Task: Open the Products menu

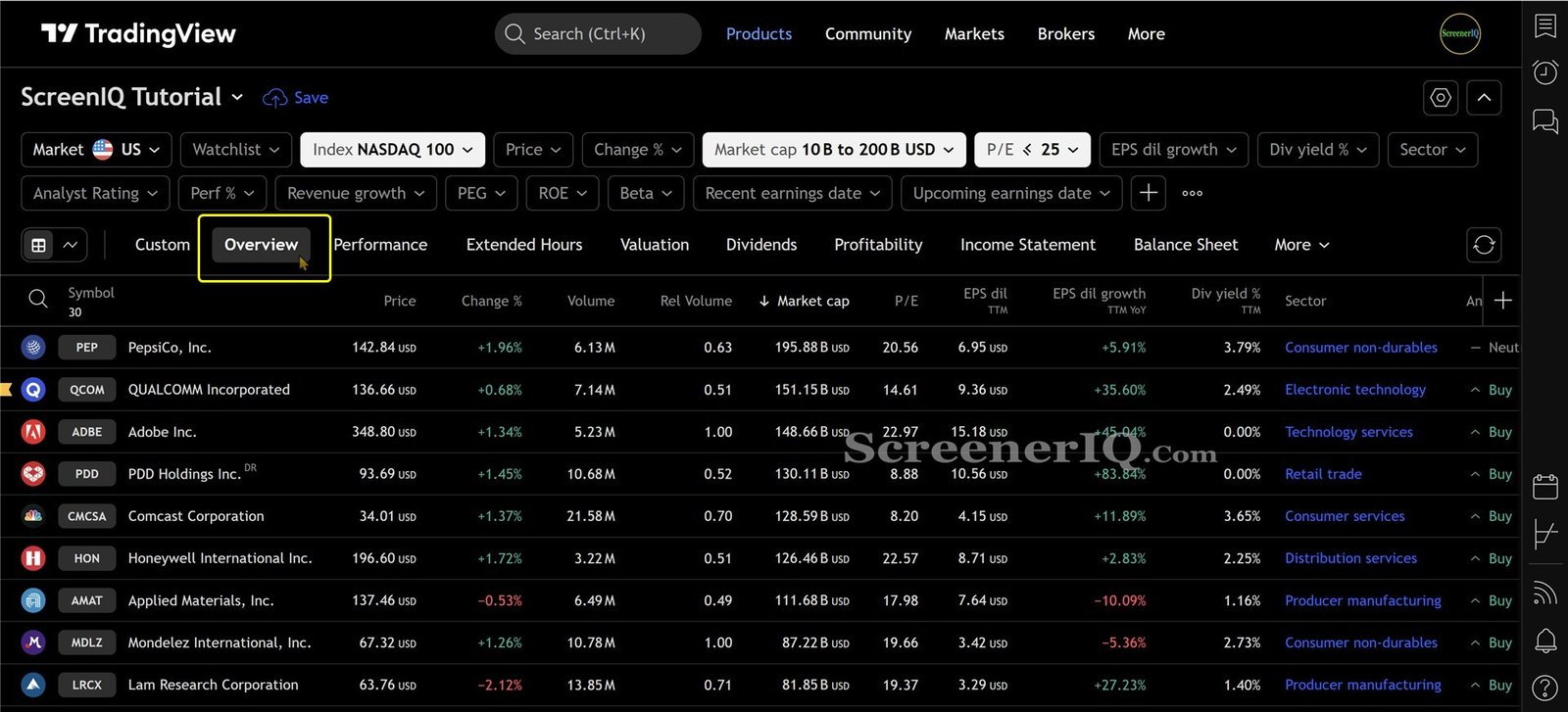Action: pos(759,34)
